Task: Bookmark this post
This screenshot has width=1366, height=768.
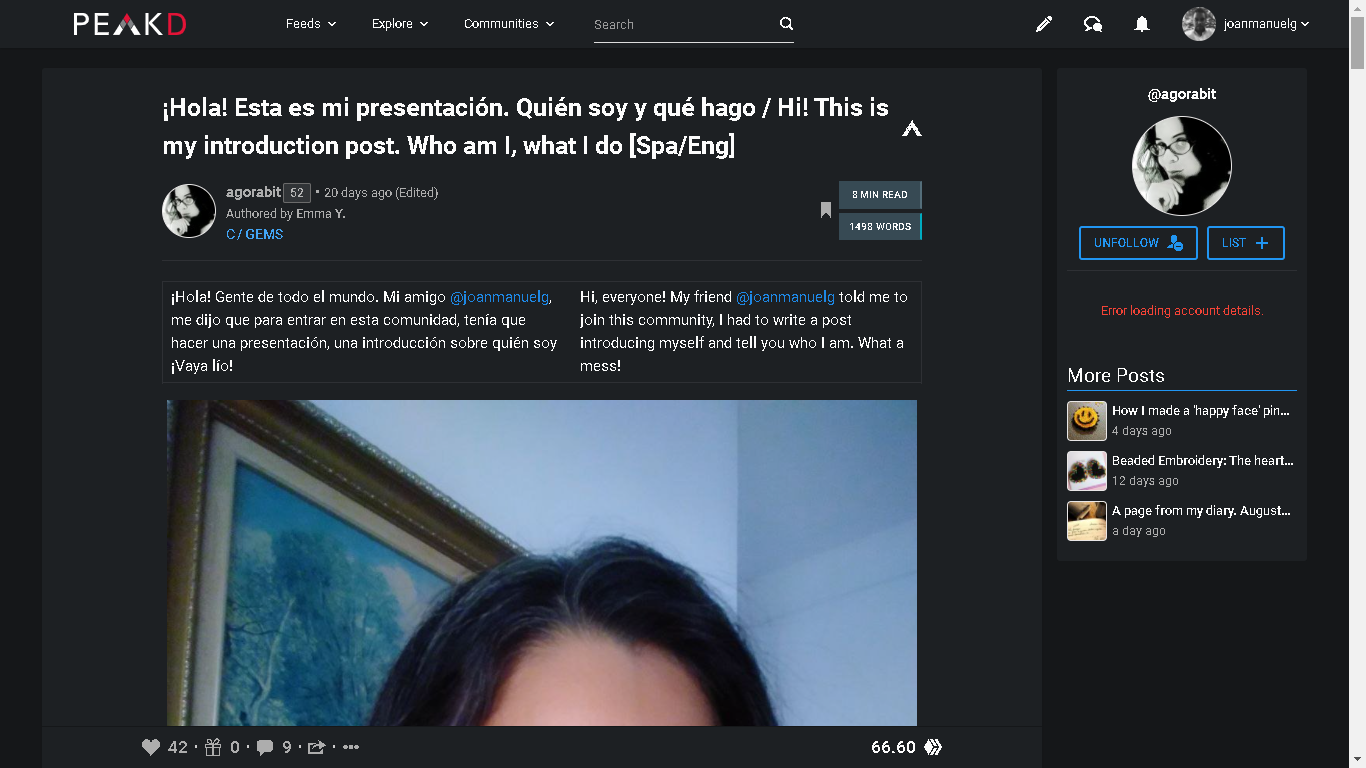Action: (x=826, y=210)
